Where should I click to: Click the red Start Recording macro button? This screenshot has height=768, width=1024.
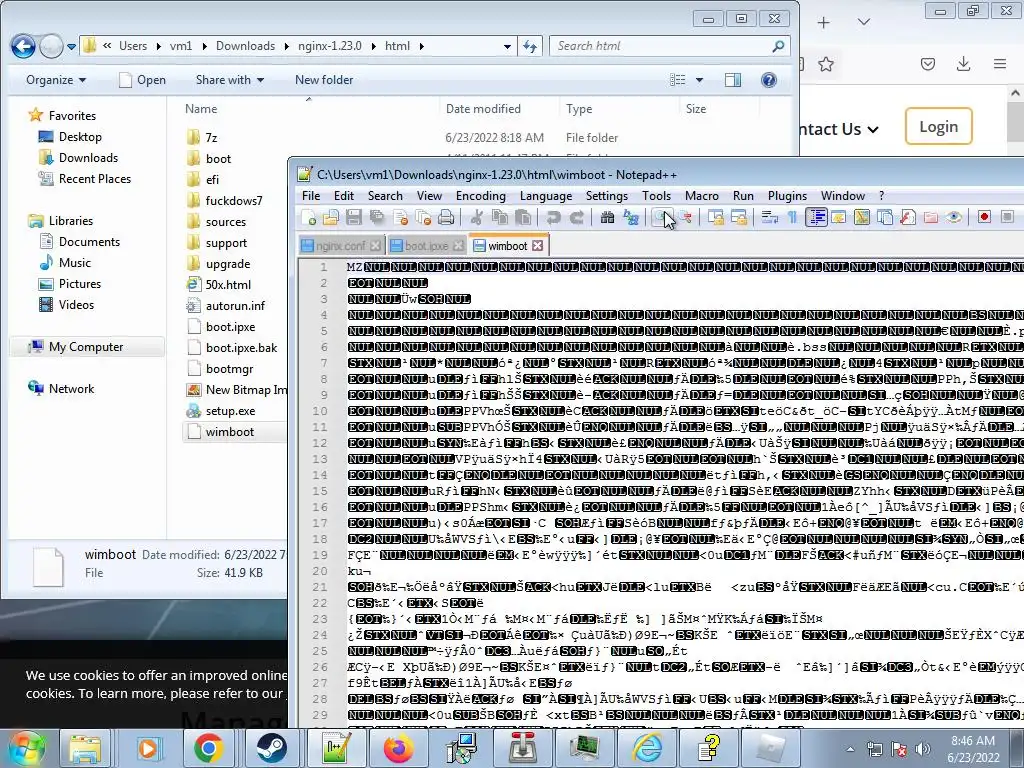984,217
